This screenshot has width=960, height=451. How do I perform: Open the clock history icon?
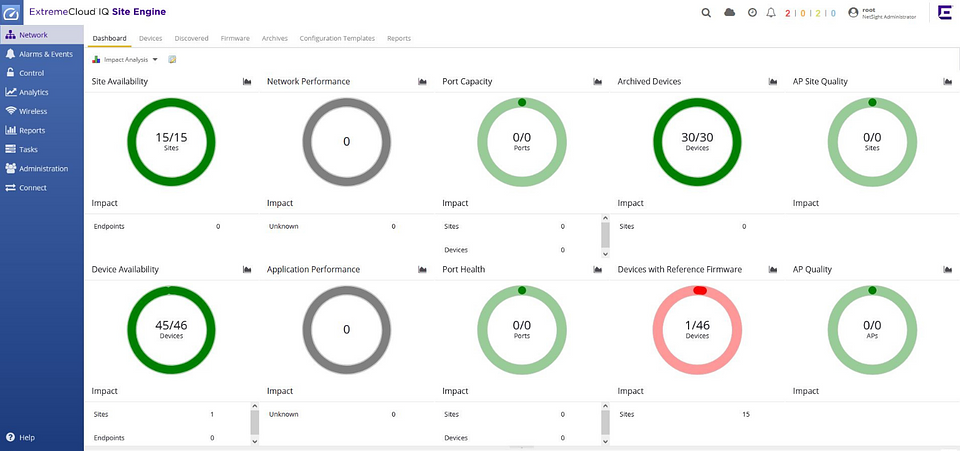pyautogui.click(x=752, y=13)
